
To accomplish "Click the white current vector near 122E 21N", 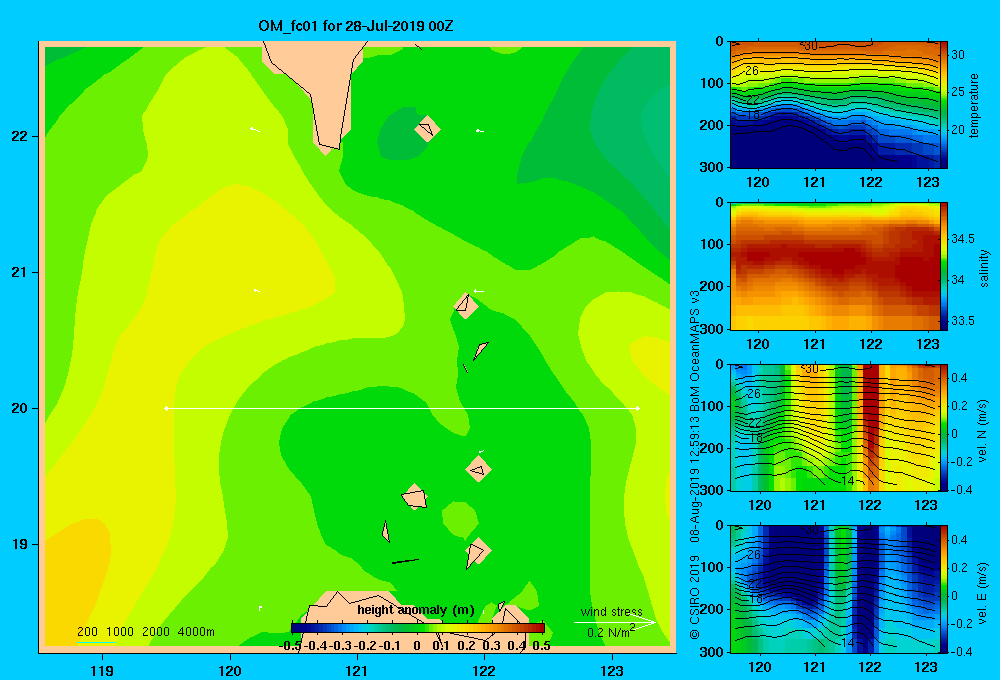I will (x=478, y=291).
